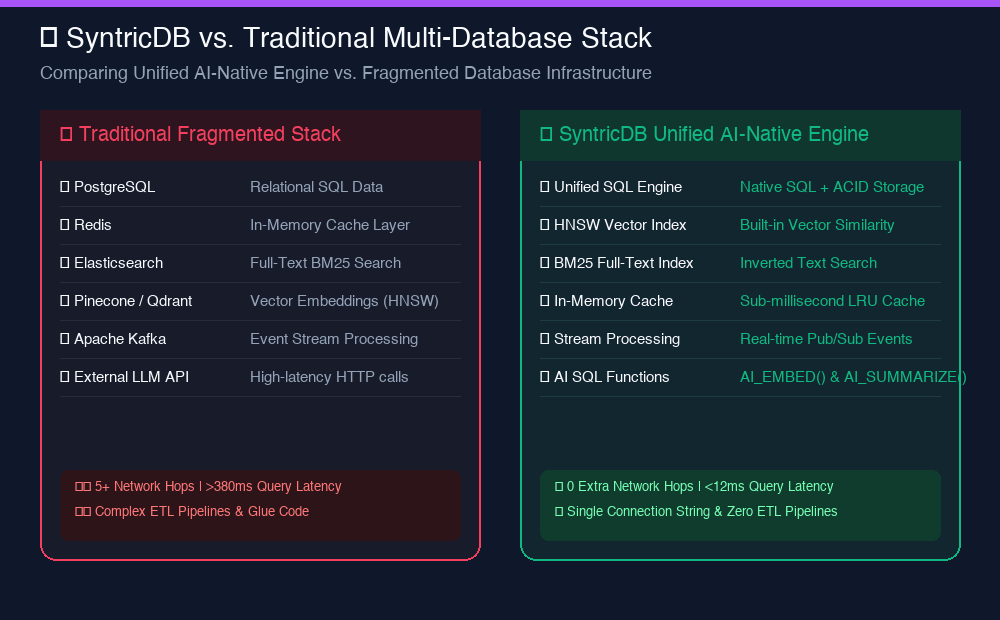The image size is (1000, 620).
Task: Click 'Full-Text BM25 Search' description
Action: tap(325, 263)
